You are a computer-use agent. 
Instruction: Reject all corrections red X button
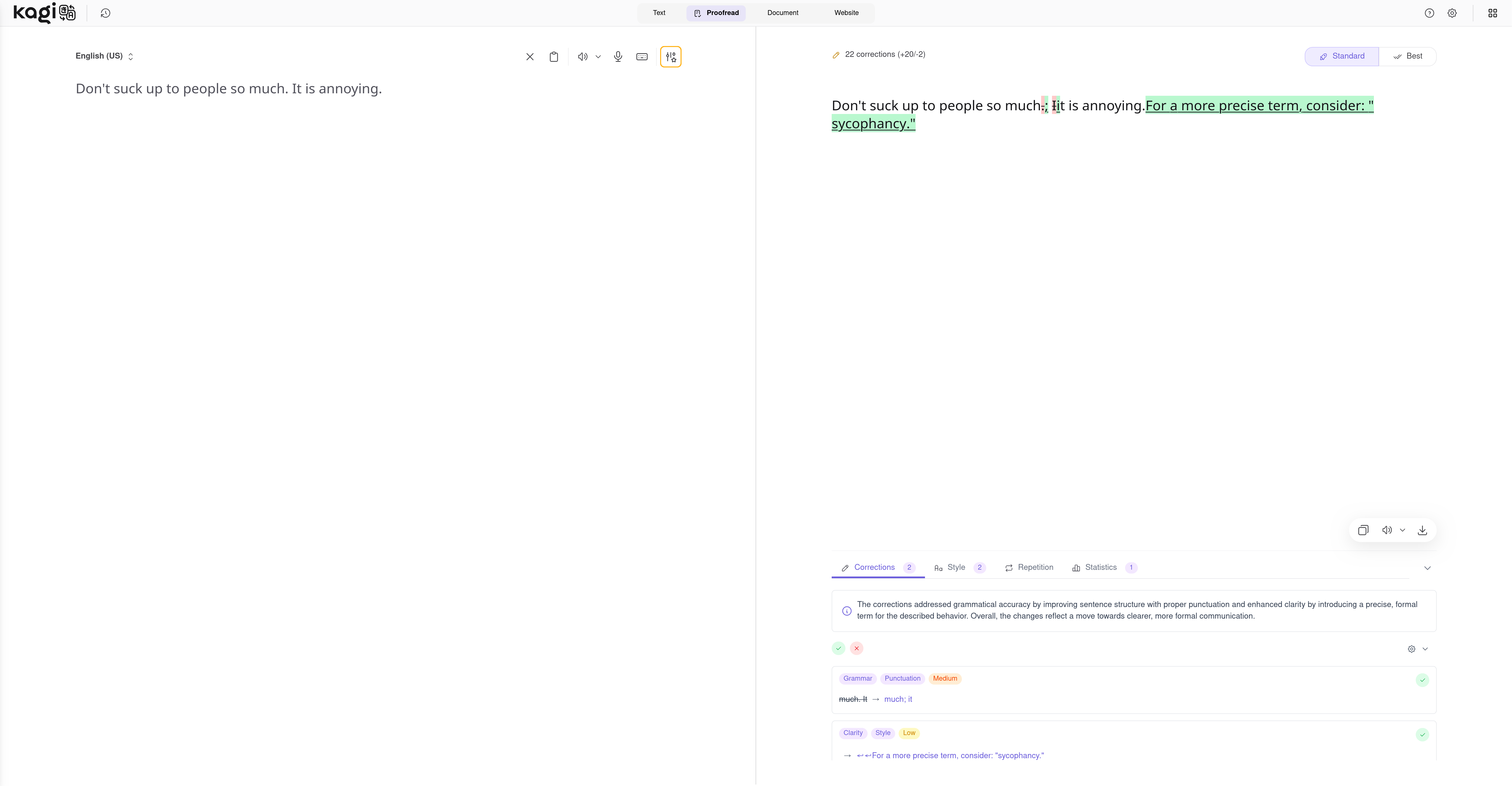(x=856, y=649)
